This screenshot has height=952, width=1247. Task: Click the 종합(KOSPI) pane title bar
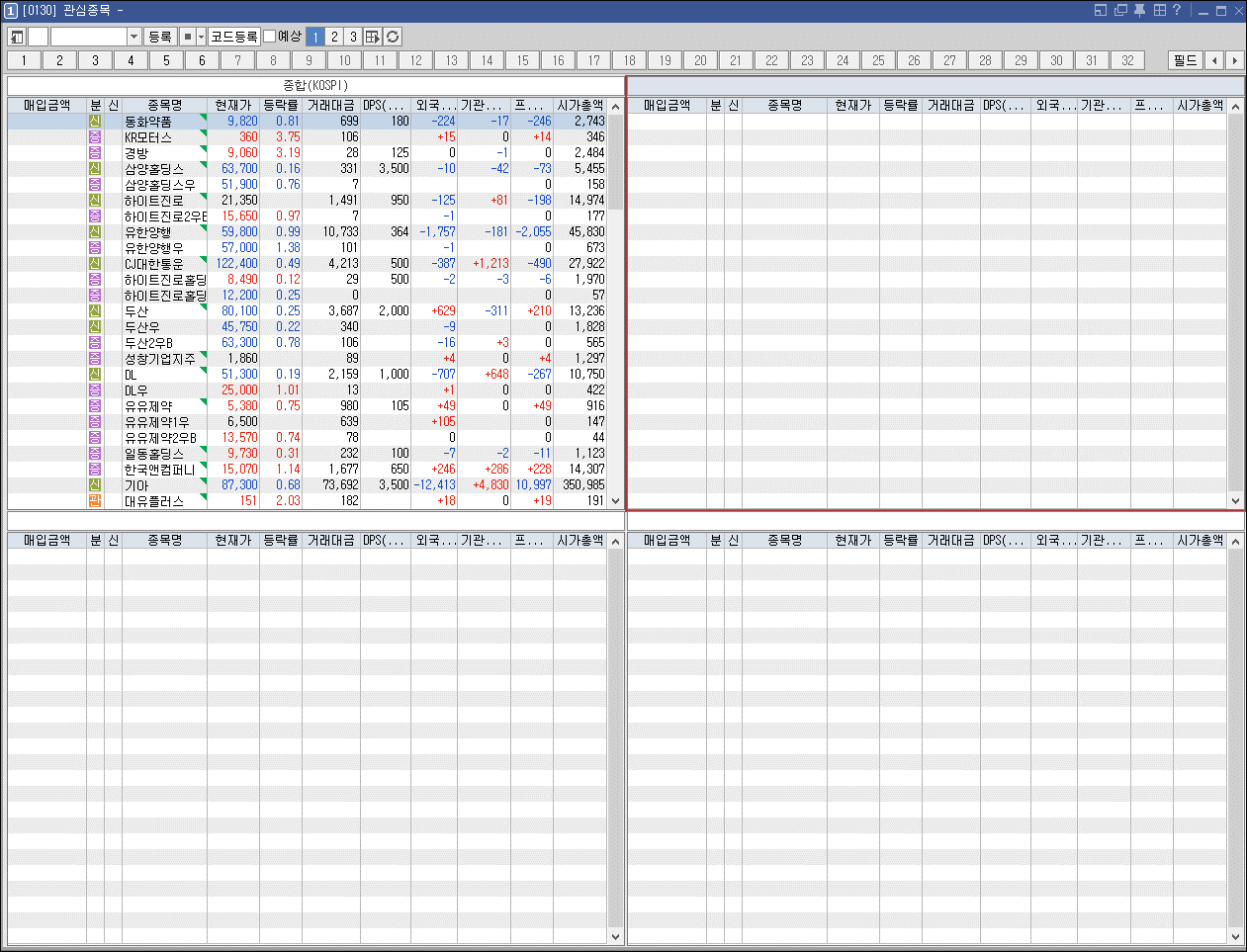pos(315,85)
